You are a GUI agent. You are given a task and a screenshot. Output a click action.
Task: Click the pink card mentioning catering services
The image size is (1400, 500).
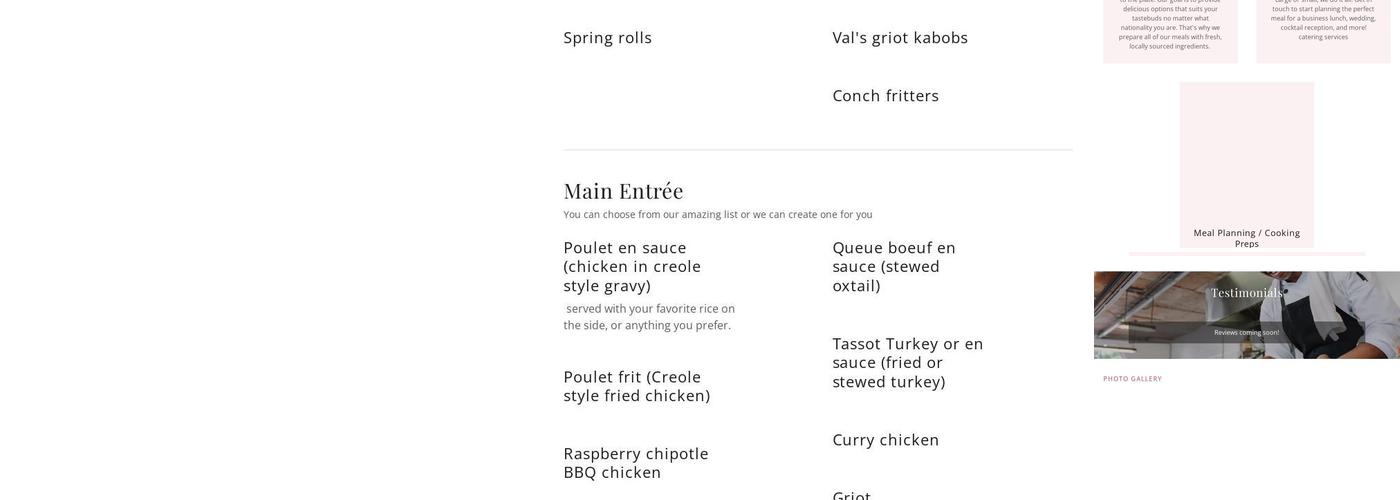1322,30
